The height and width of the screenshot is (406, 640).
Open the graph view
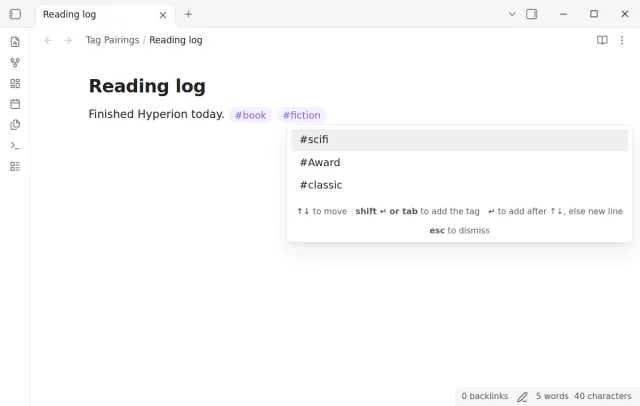[15, 62]
